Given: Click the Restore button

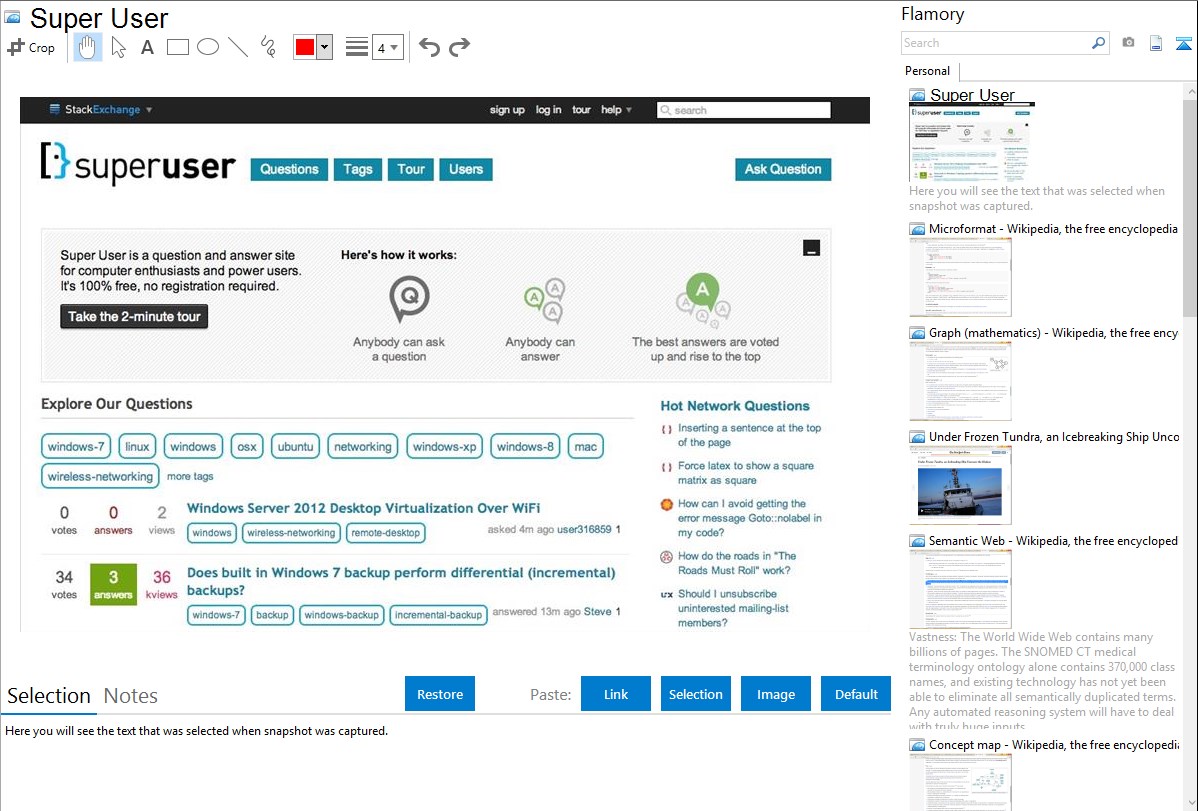Looking at the screenshot, I should coord(440,694).
